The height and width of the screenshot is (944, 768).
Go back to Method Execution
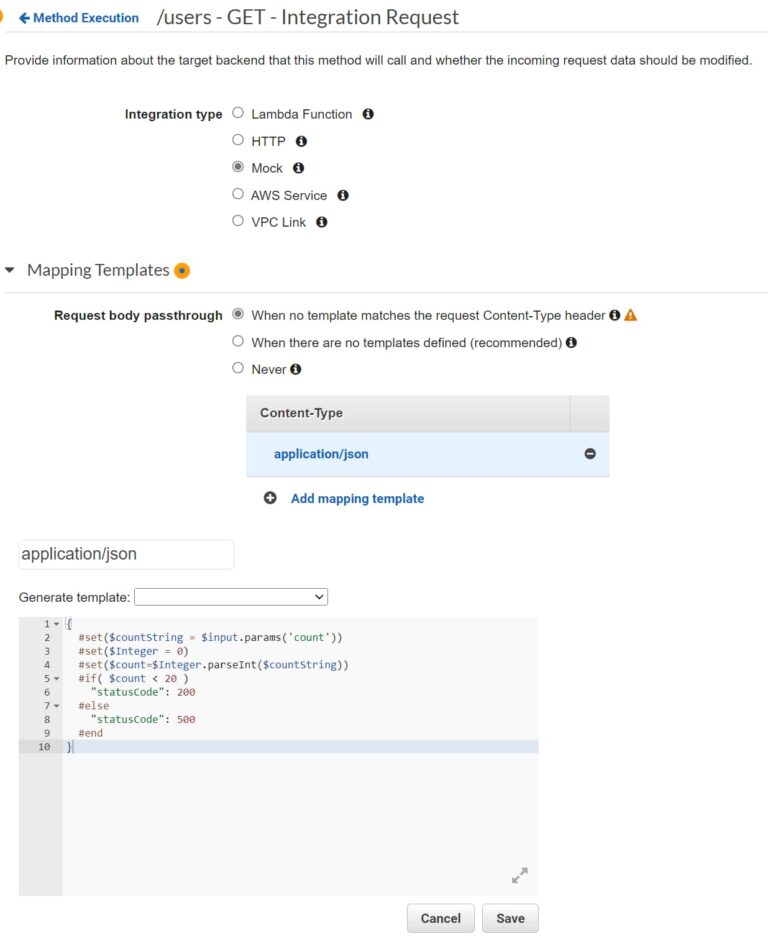coord(79,18)
